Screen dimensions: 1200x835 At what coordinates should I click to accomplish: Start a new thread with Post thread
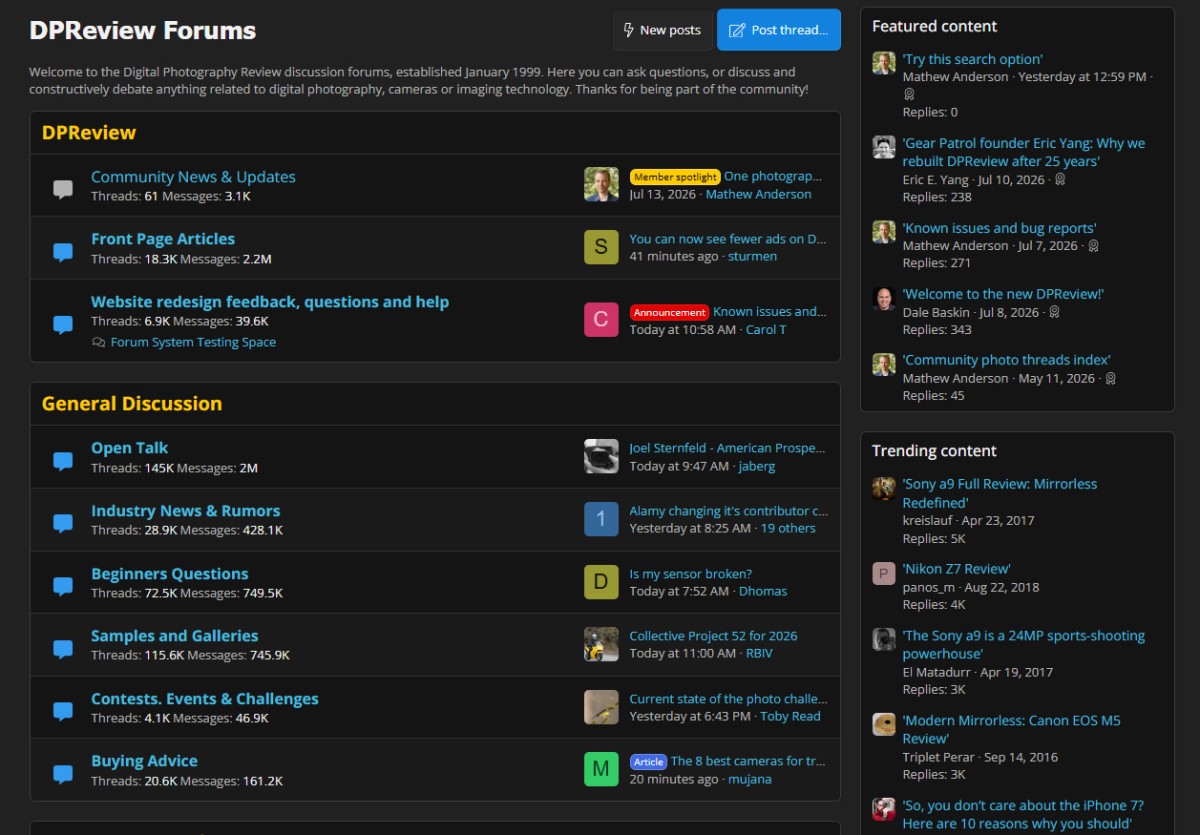point(779,30)
